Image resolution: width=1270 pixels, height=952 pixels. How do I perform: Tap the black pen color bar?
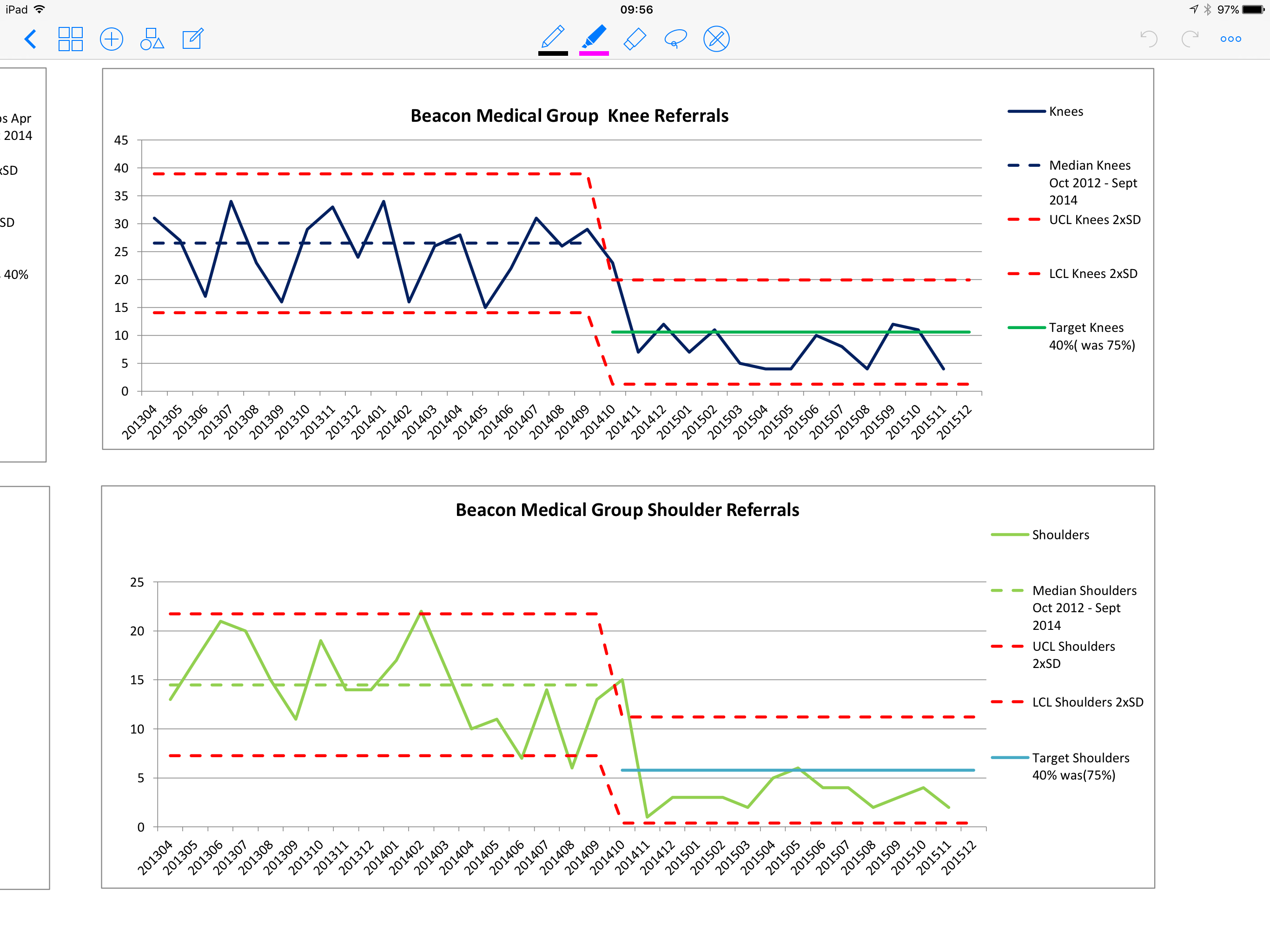coord(553,53)
